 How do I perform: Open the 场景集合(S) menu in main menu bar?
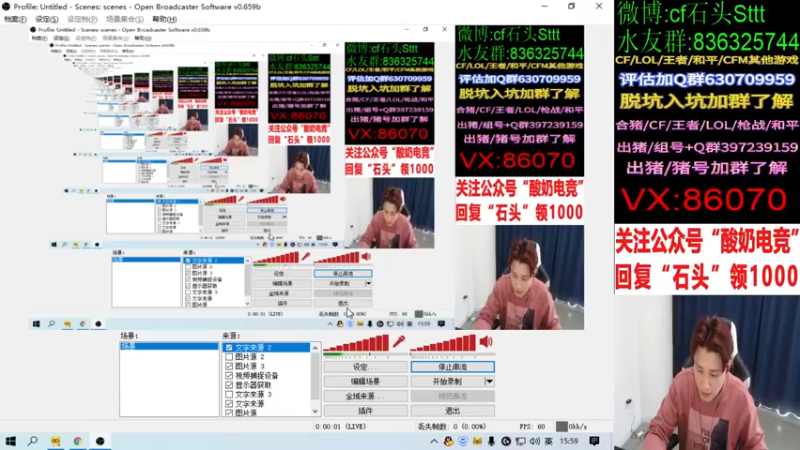(124, 19)
